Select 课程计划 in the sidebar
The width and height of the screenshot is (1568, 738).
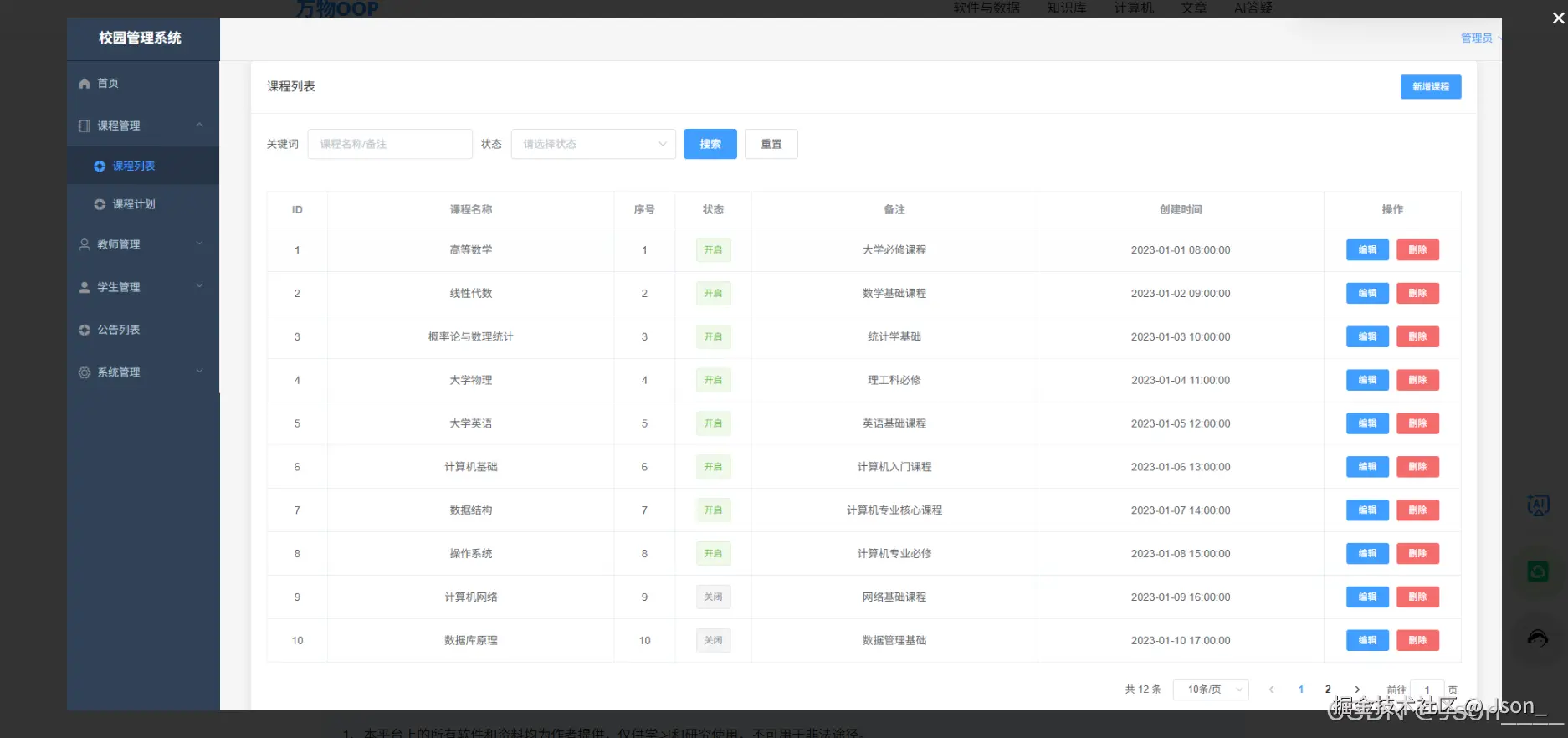(x=143, y=204)
